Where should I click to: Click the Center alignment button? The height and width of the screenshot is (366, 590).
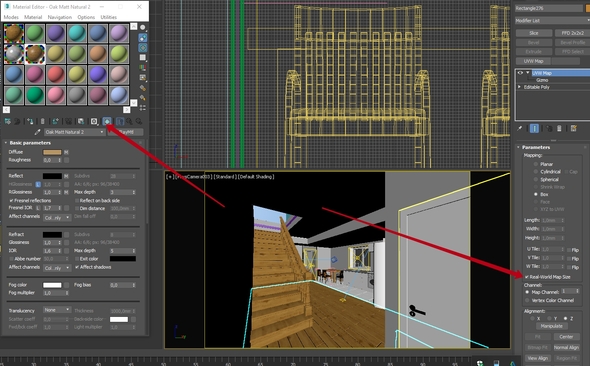(566, 337)
